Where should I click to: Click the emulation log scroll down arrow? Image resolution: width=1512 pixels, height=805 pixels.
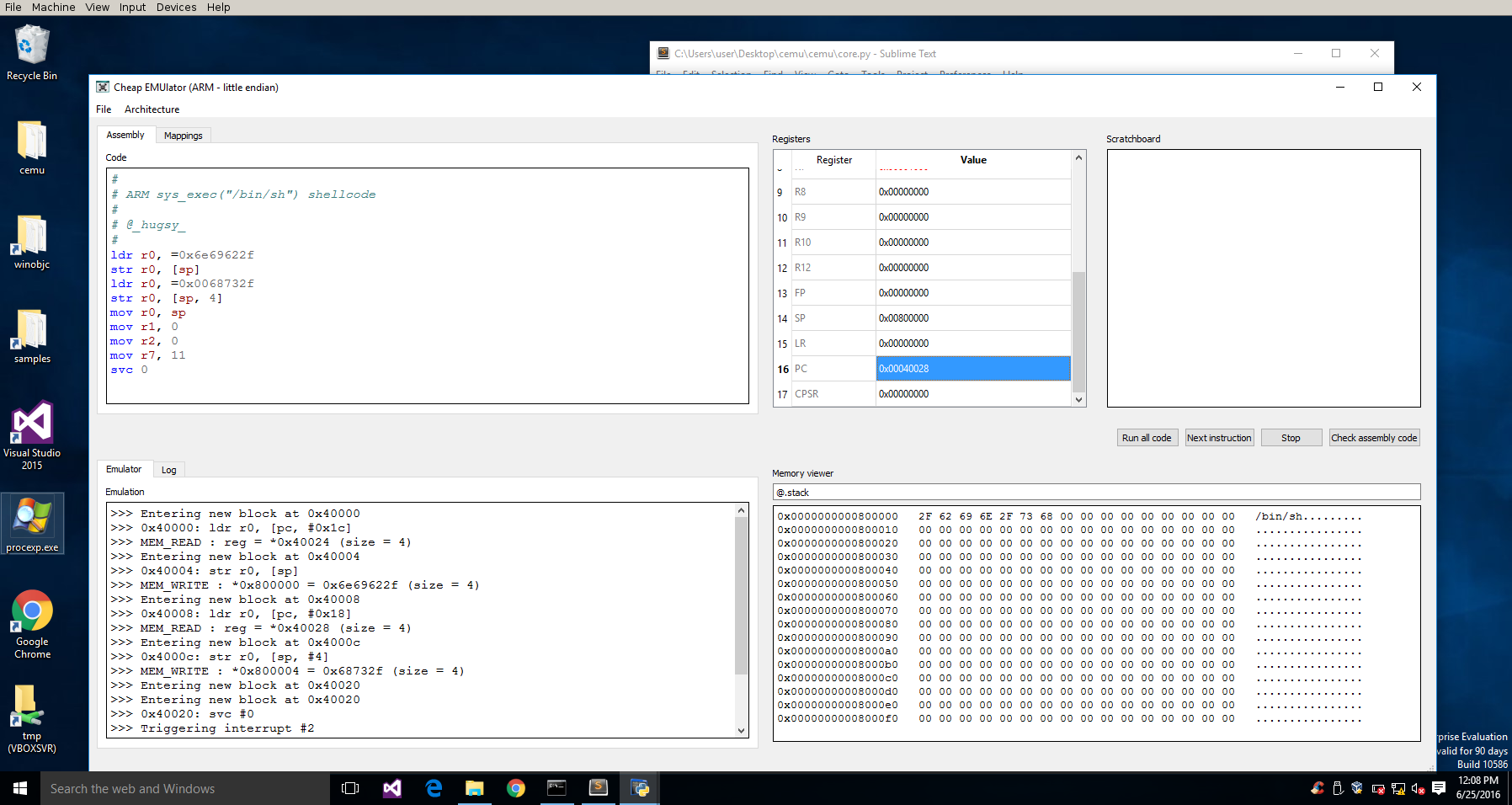tap(741, 731)
